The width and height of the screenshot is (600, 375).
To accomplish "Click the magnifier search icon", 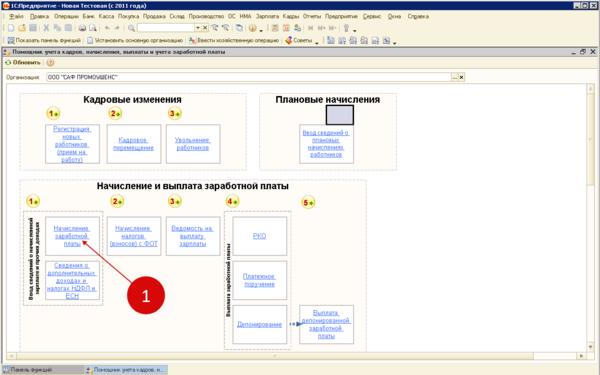I will 131,28.
